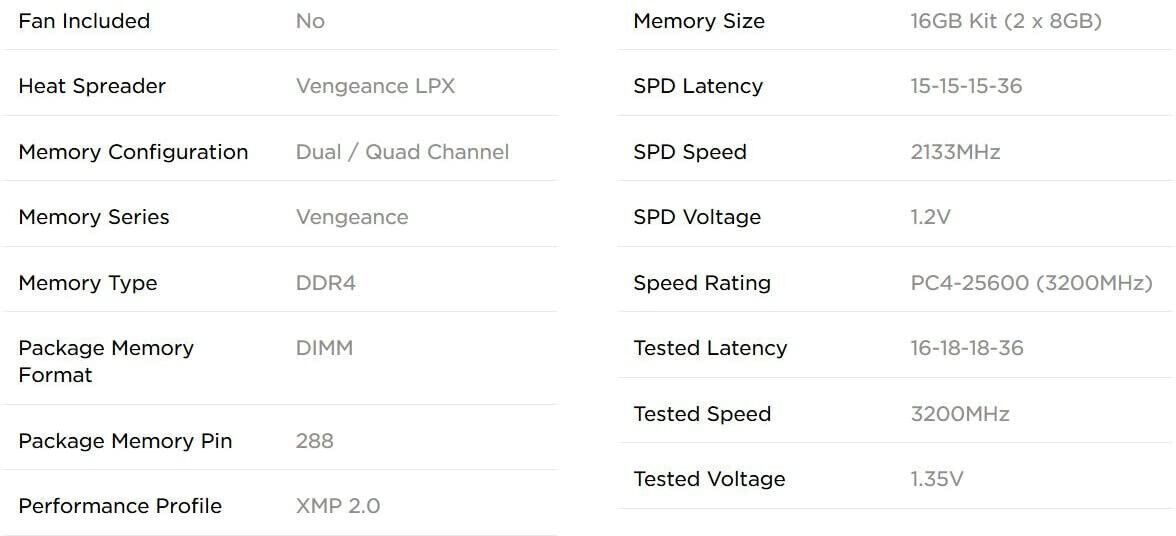Screen dimensions: 1176x536
Task: Select the DDR4 memory type value
Action: [325, 283]
